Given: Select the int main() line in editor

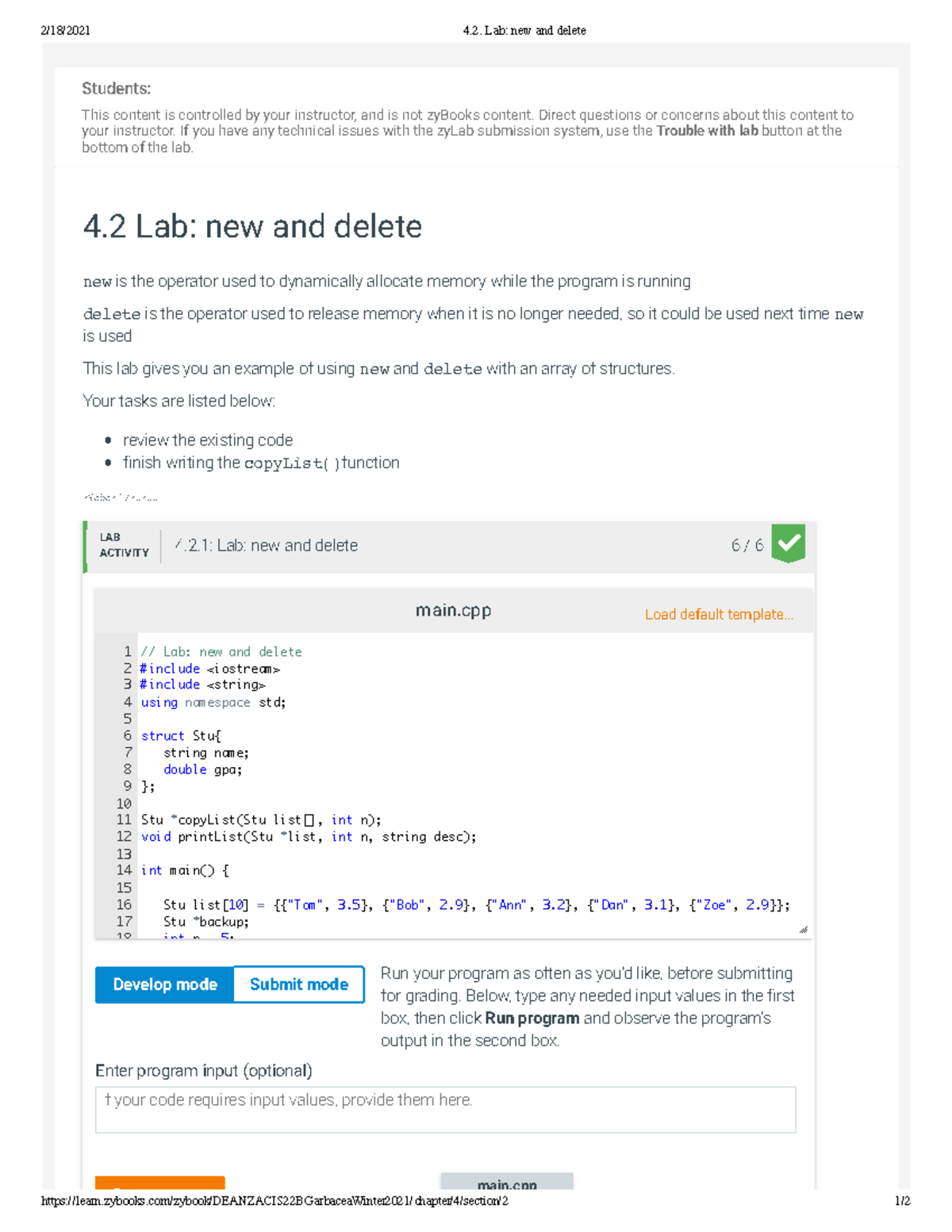Looking at the screenshot, I should tap(182, 869).
